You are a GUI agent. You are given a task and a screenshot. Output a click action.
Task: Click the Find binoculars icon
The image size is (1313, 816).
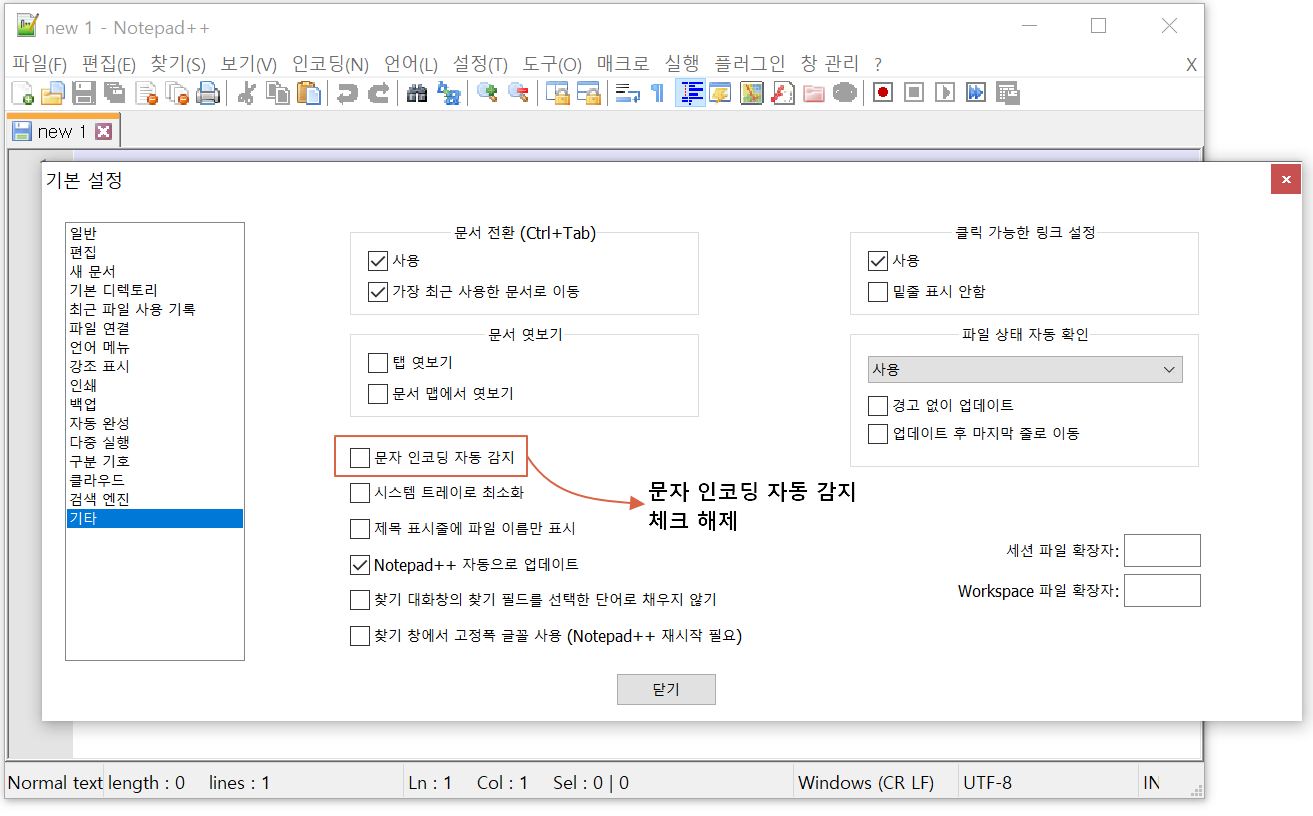pos(417,94)
